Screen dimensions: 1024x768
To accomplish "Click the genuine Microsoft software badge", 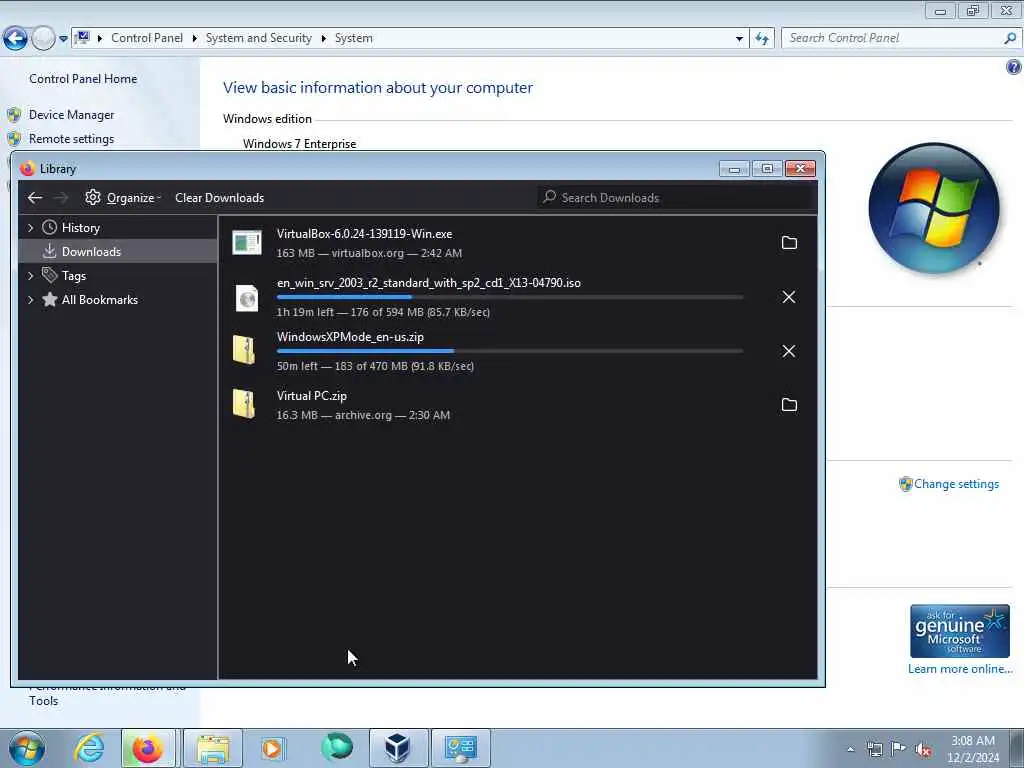I will pyautogui.click(x=960, y=631).
